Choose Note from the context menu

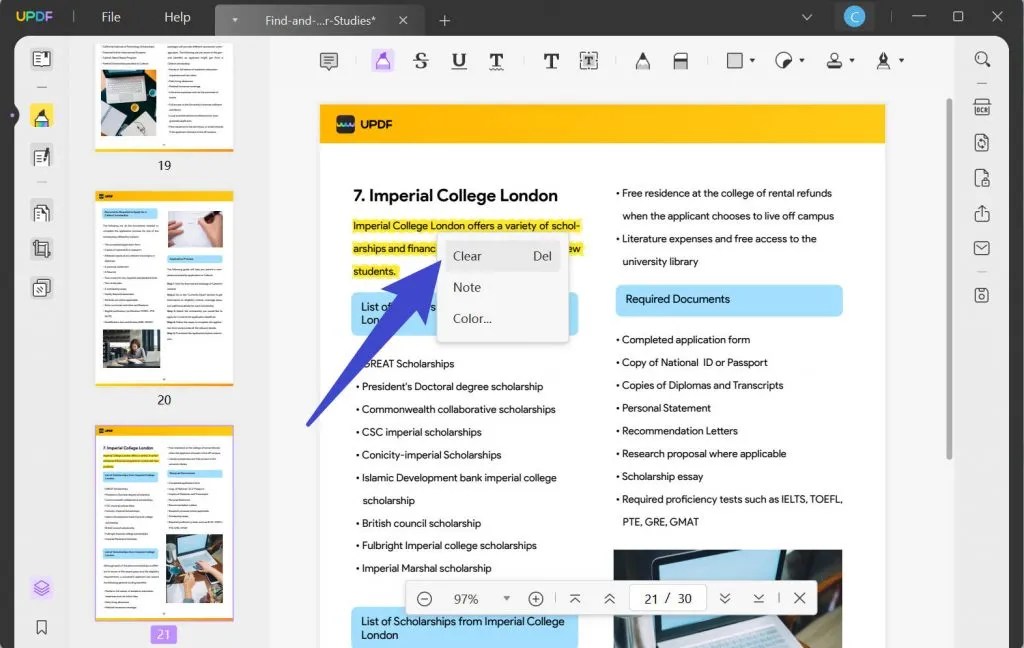[x=467, y=287]
